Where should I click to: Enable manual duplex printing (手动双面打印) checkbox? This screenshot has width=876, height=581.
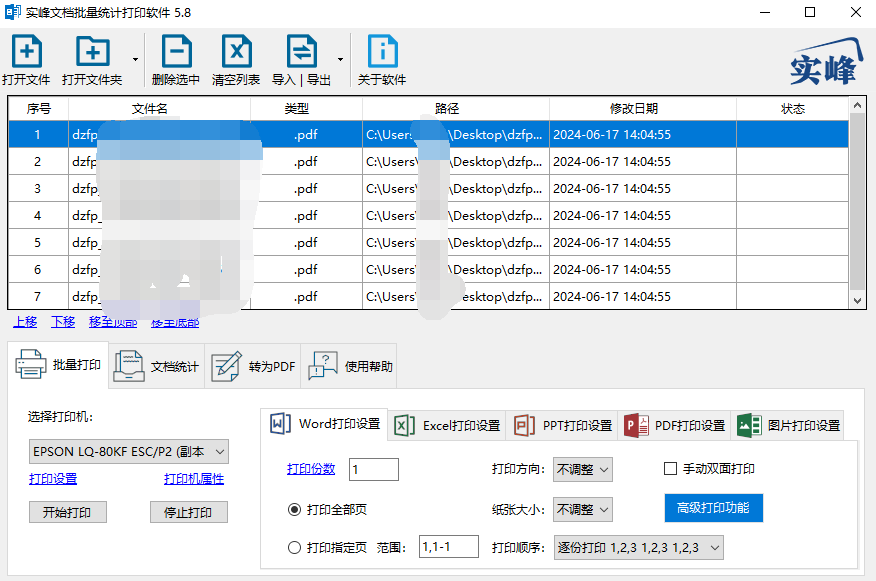pos(670,469)
